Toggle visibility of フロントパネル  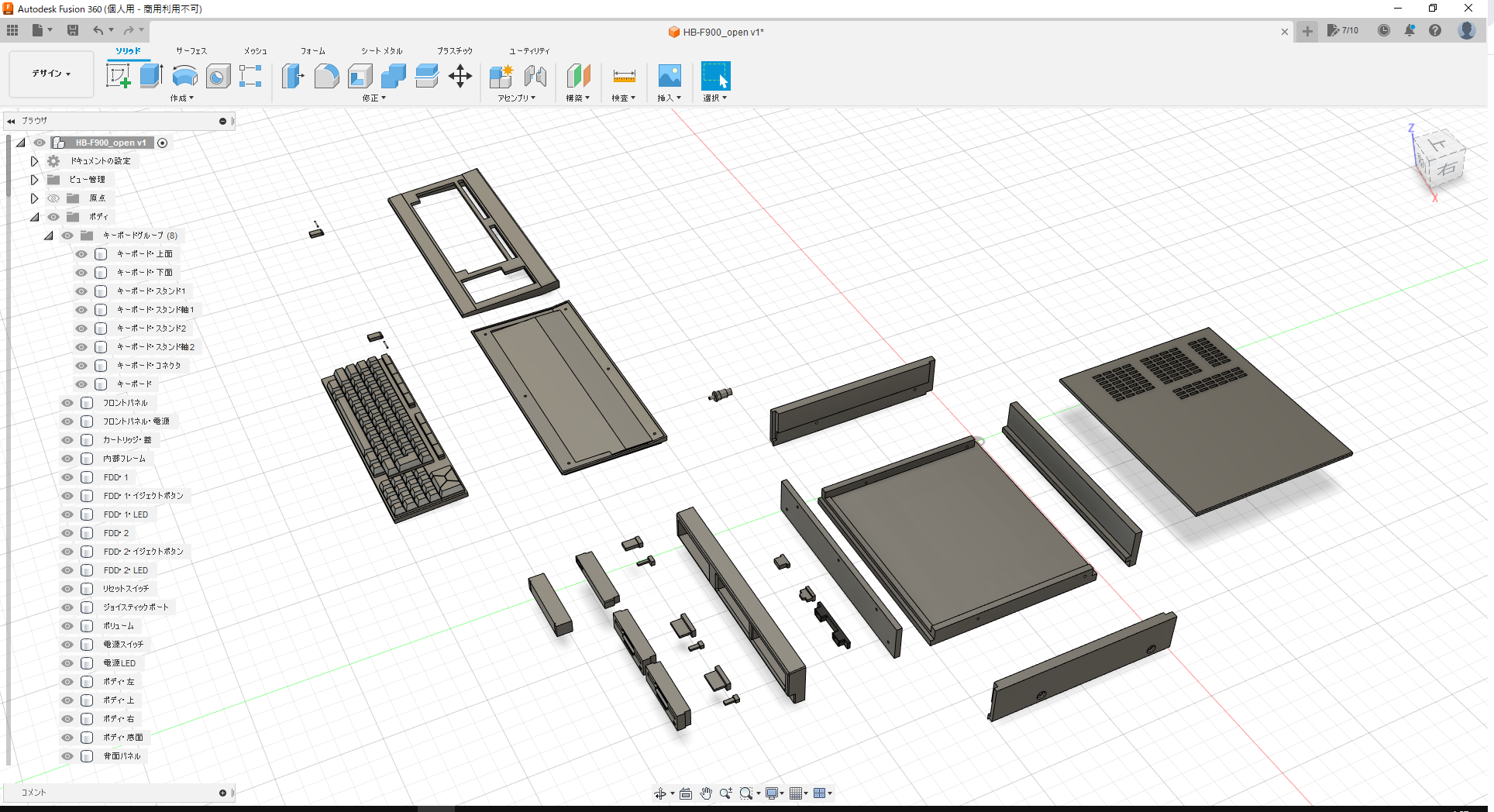67,402
